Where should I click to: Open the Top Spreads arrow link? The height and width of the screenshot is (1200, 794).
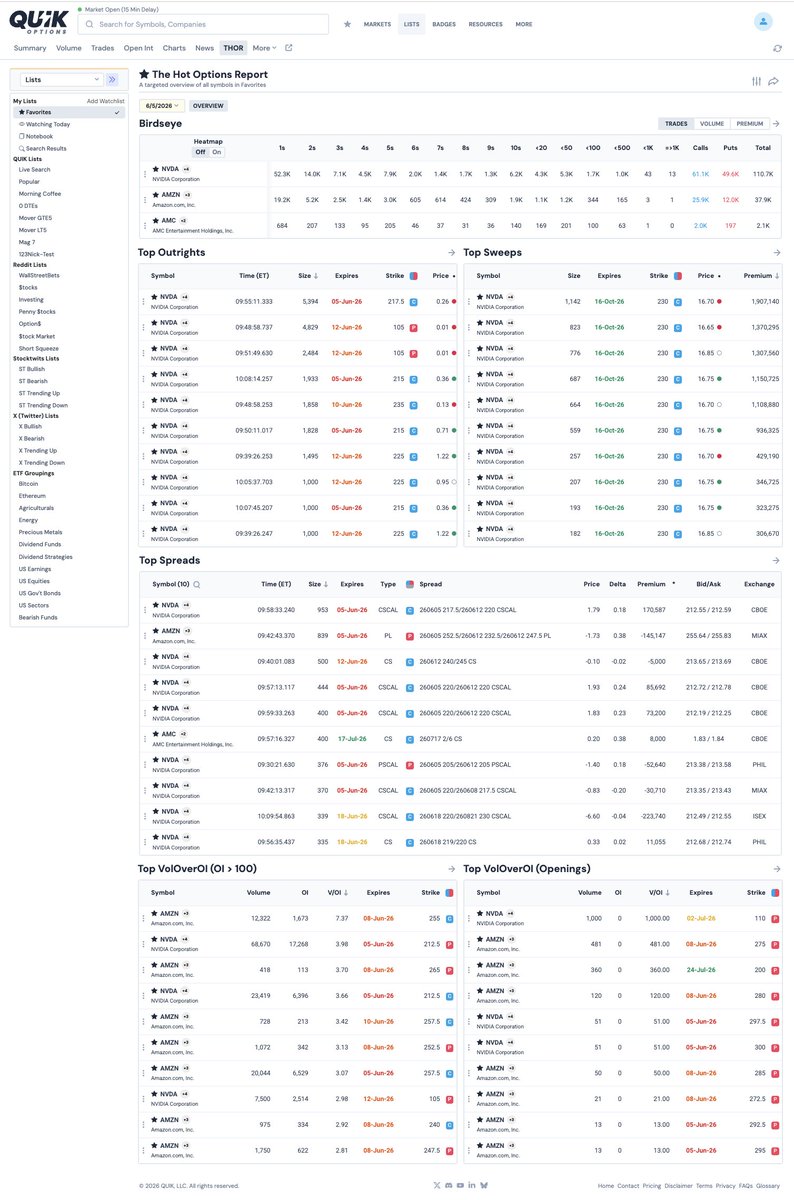(777, 561)
